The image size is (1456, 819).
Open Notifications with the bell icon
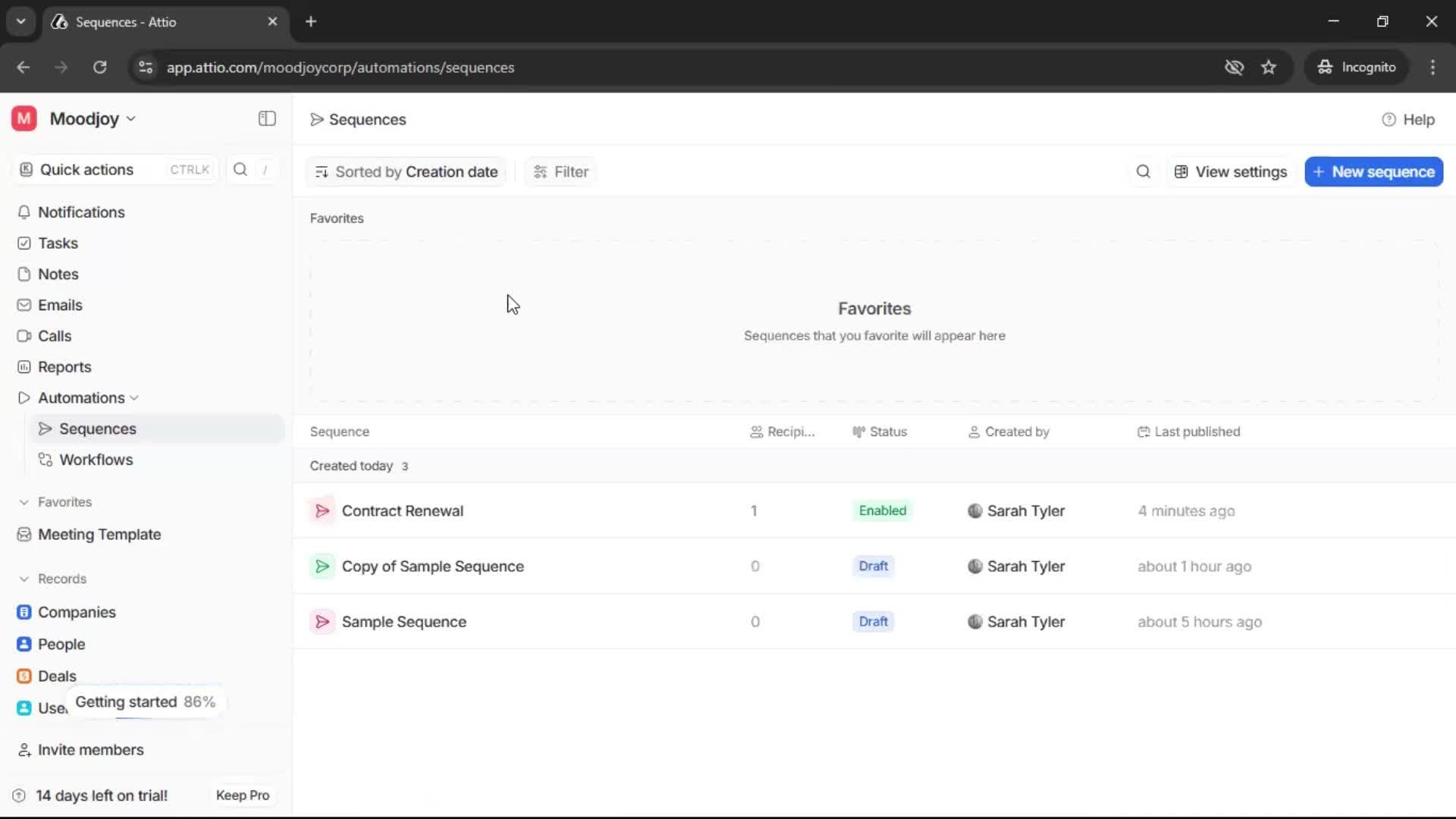tap(24, 212)
